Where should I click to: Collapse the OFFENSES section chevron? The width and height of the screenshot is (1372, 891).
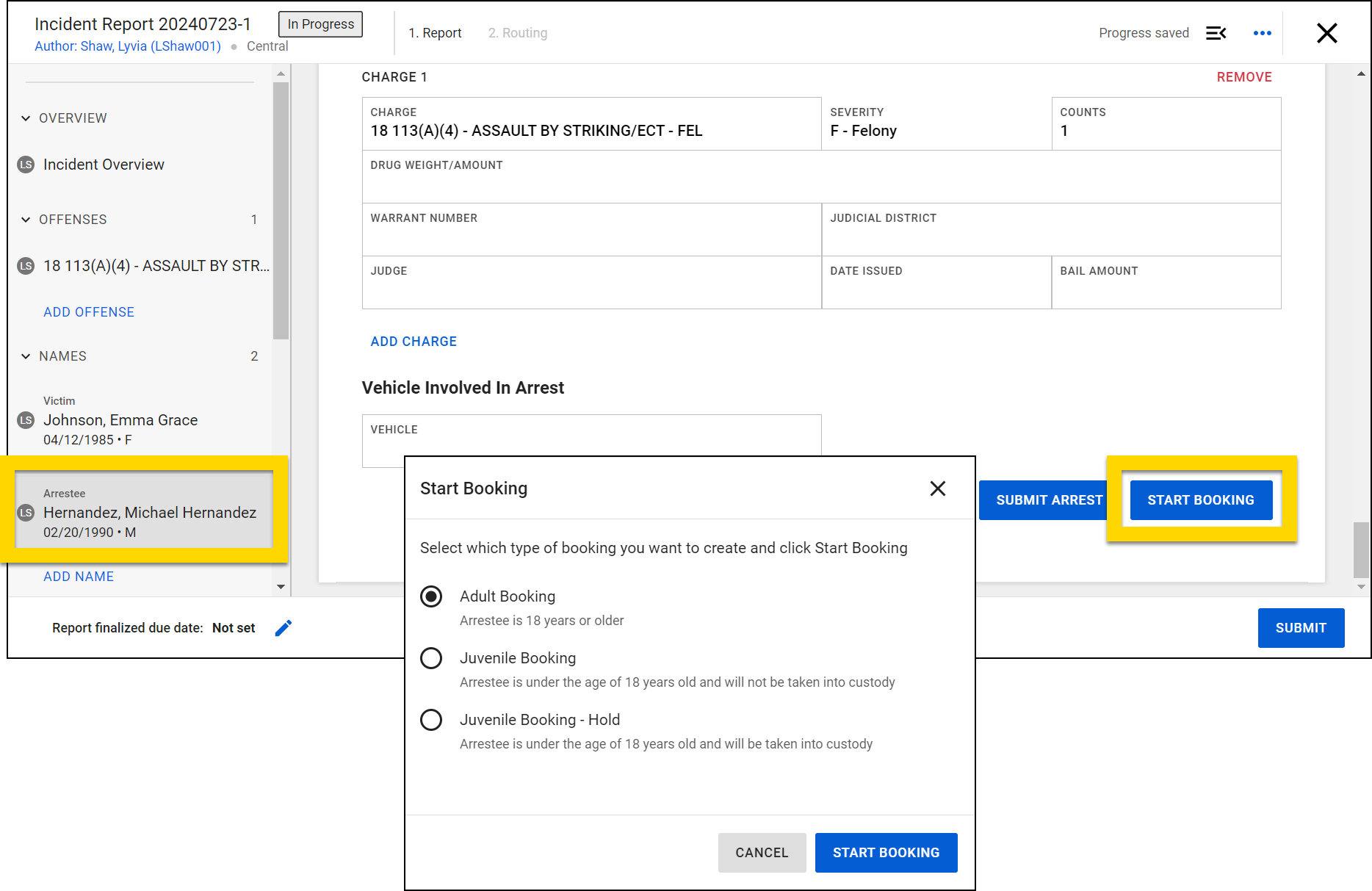click(26, 220)
